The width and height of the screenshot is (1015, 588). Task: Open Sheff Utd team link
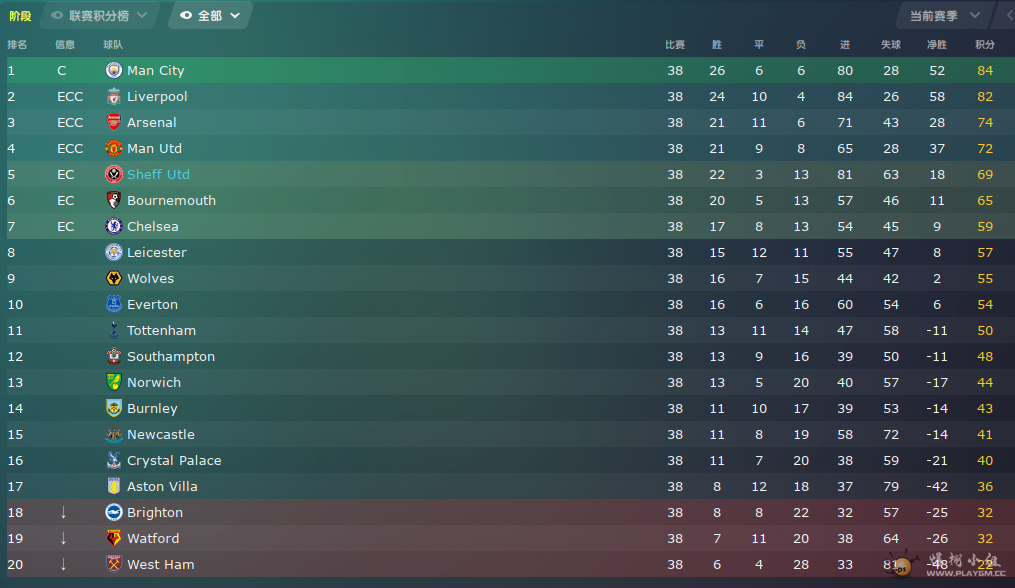(x=159, y=174)
